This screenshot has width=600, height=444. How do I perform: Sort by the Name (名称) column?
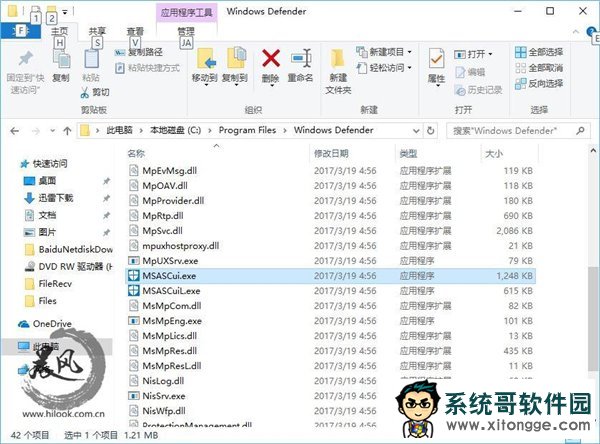point(136,154)
